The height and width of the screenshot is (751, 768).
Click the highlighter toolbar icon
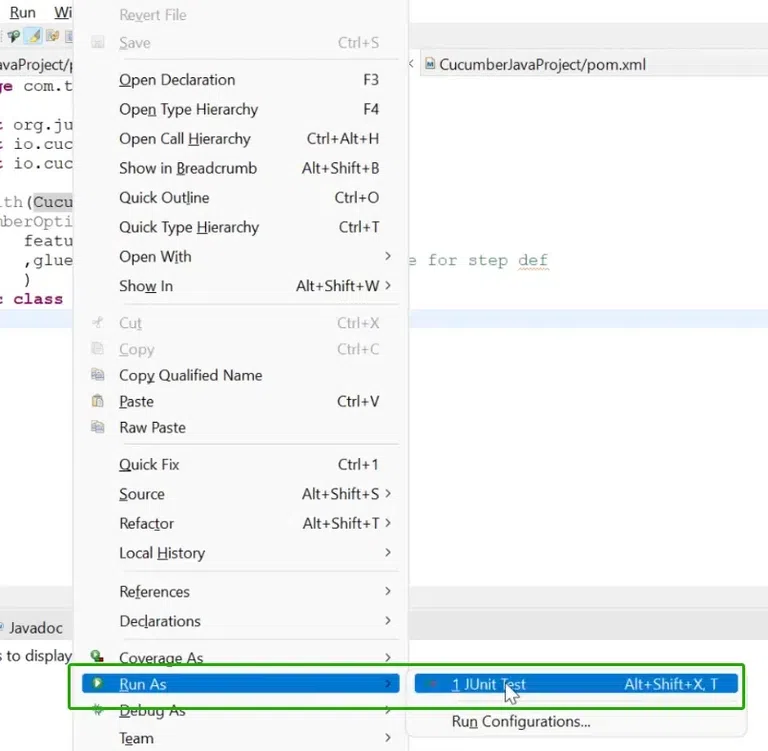(33, 36)
